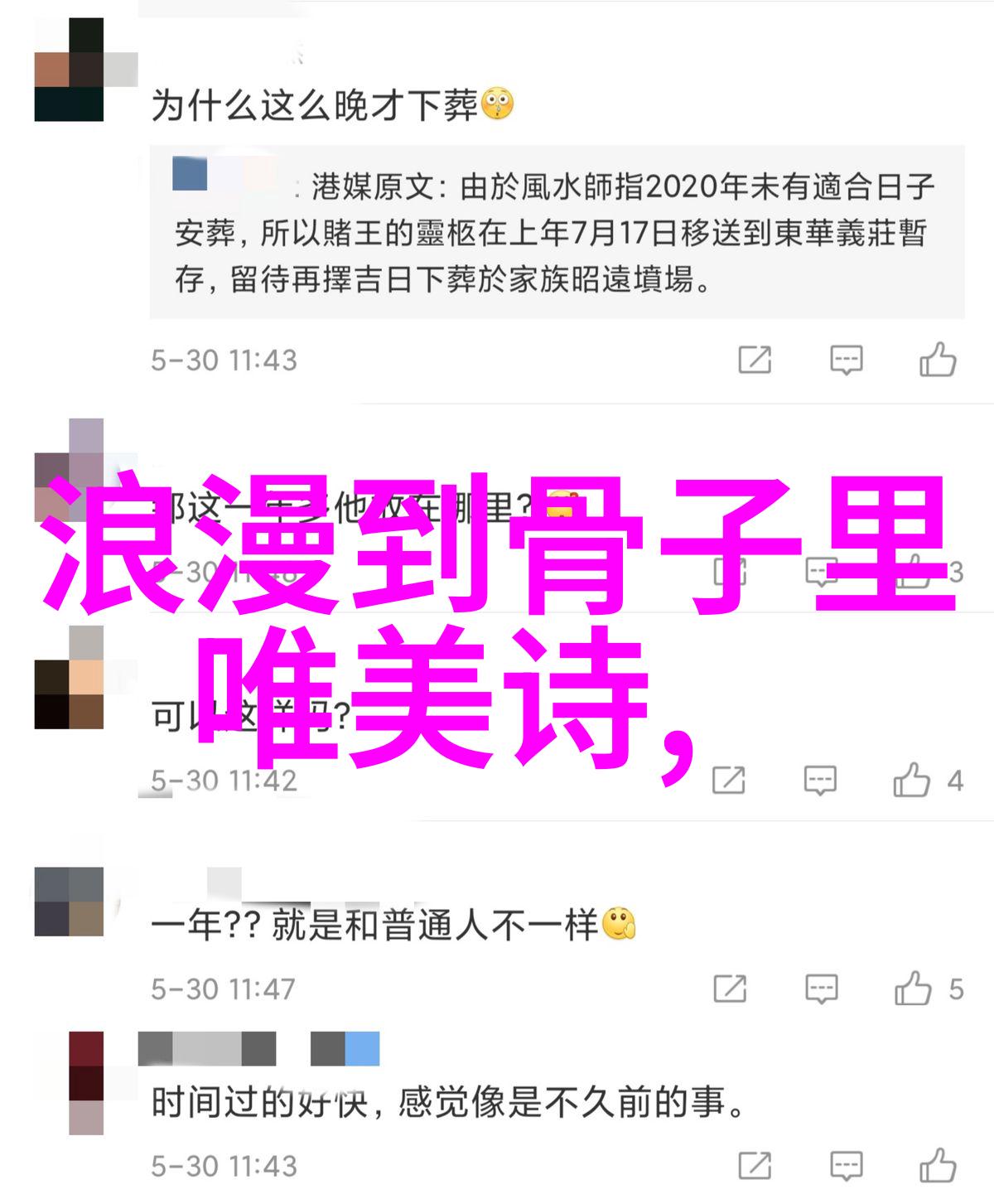Image resolution: width=994 pixels, height=1204 pixels.
Task: Like the 为什么这么晚才下葬 comment
Action: (x=938, y=360)
